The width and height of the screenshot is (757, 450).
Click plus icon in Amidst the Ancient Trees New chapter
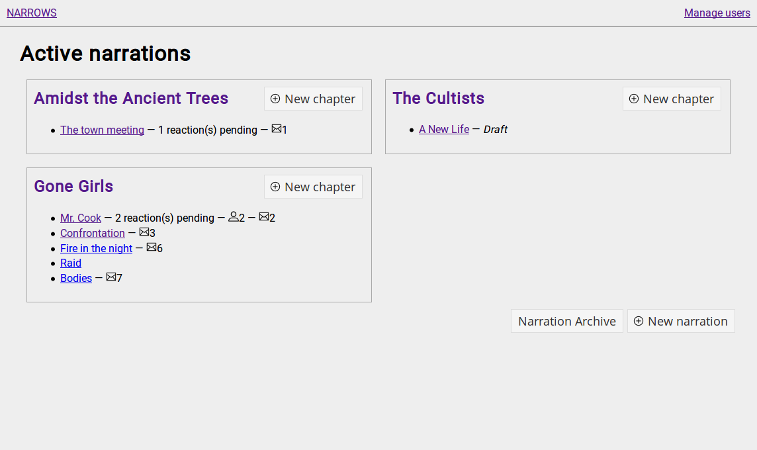(x=275, y=98)
